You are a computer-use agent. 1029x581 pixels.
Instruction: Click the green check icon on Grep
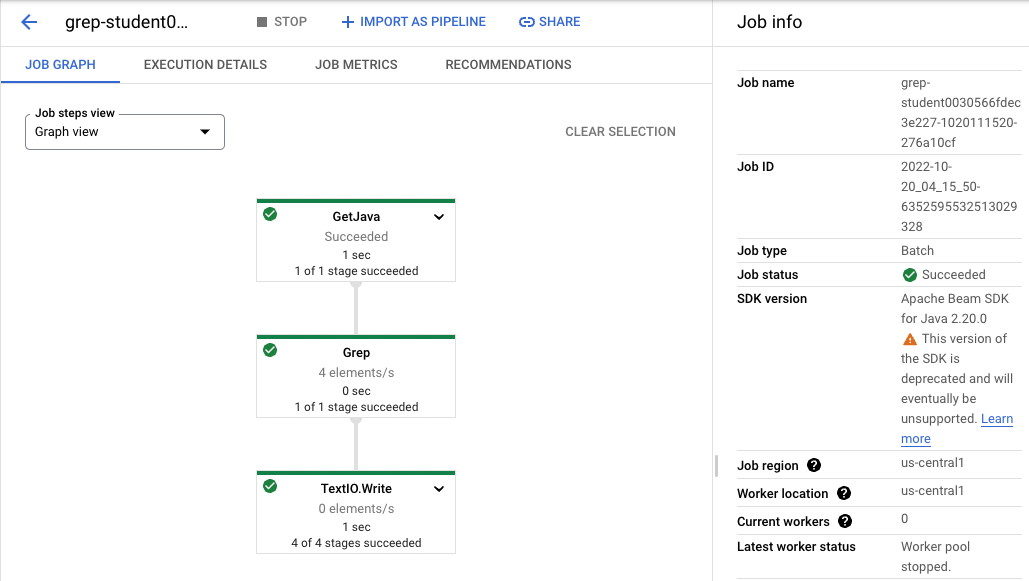(x=270, y=350)
